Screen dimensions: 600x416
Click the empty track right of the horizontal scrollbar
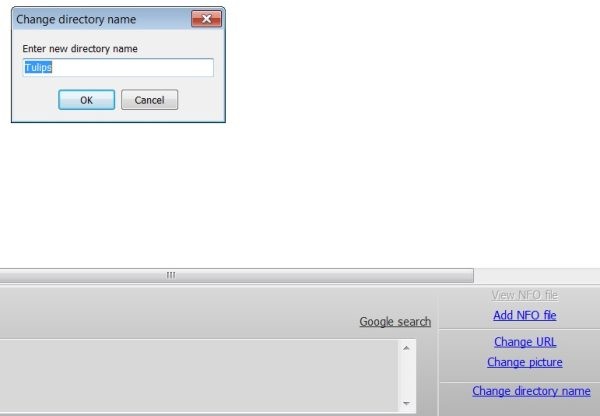point(536,275)
